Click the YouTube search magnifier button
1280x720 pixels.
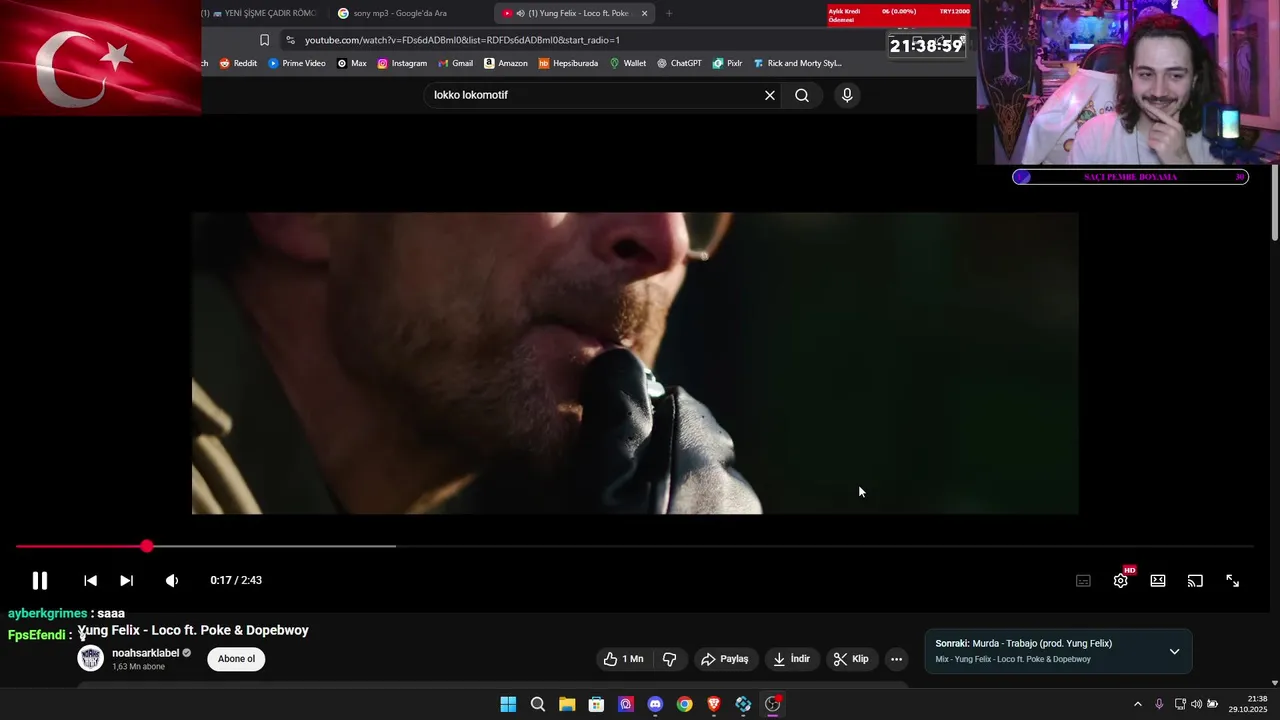click(x=802, y=95)
